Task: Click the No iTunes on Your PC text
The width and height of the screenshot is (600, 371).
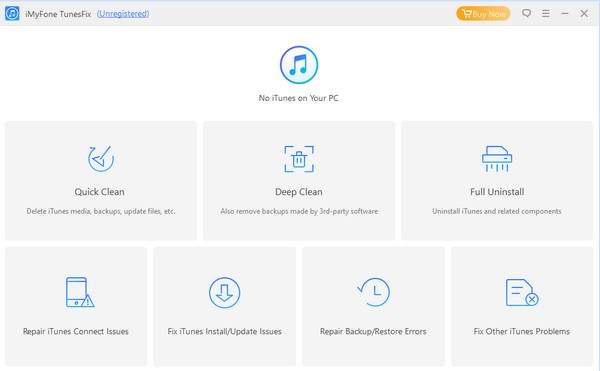Action: pyautogui.click(x=298, y=98)
